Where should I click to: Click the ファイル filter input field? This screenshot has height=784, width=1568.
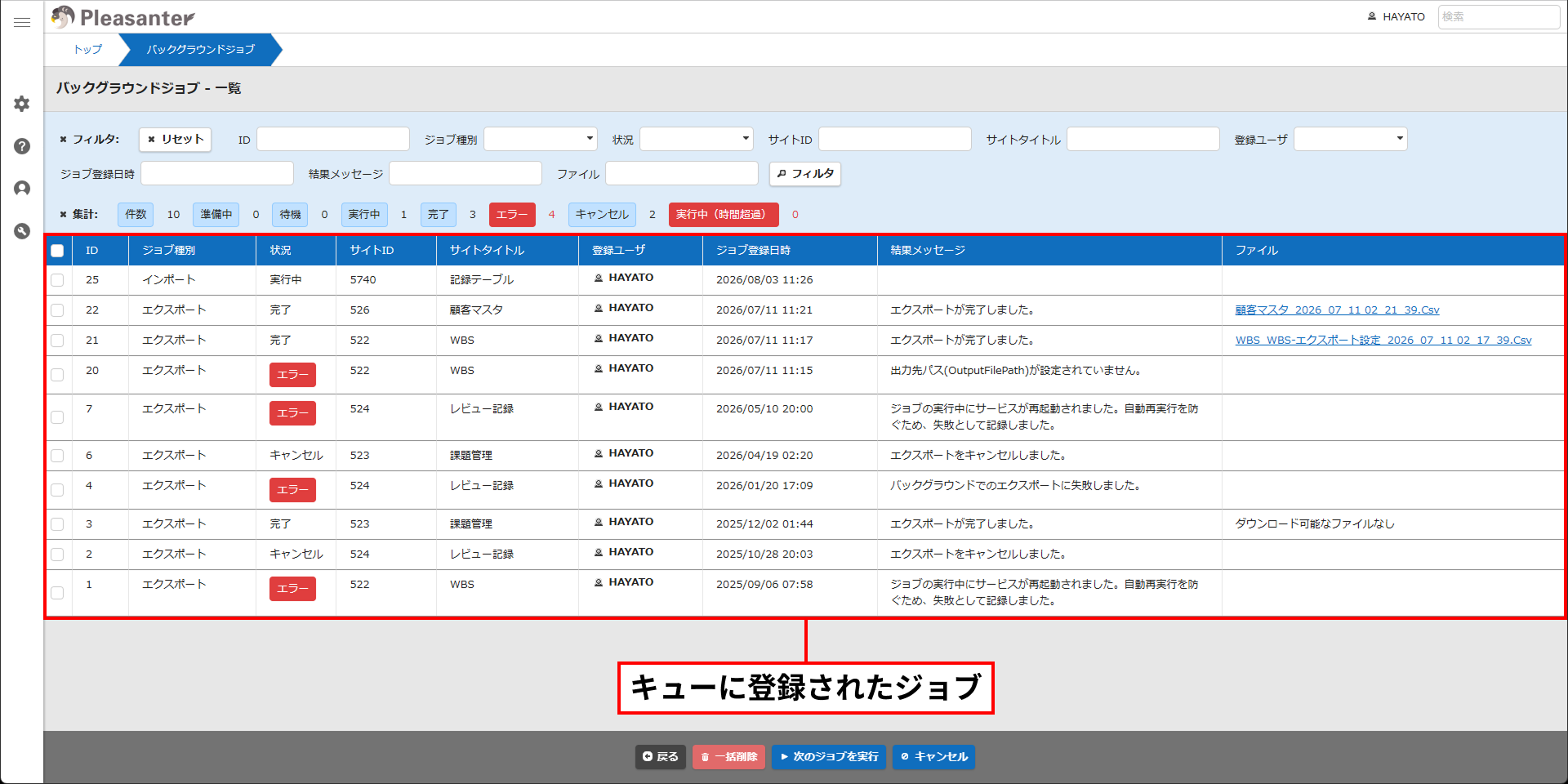pos(682,174)
